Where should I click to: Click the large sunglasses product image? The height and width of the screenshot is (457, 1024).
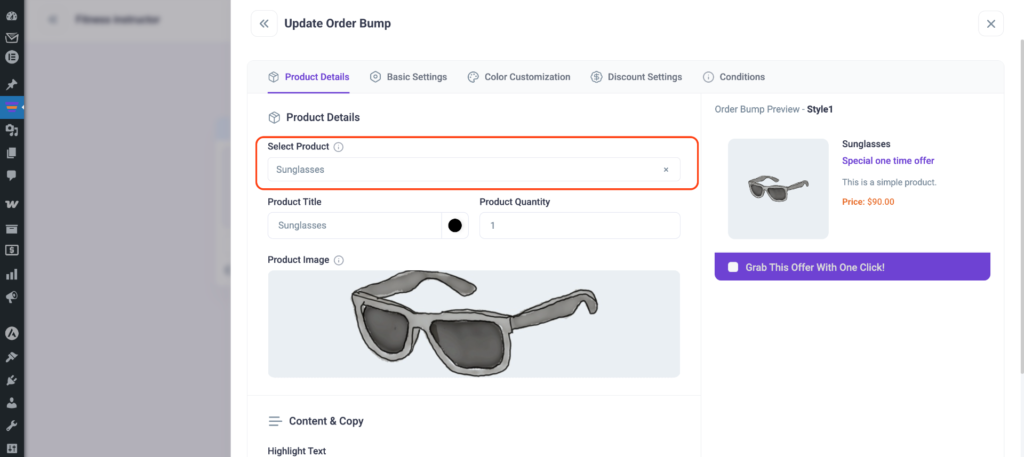coord(473,324)
